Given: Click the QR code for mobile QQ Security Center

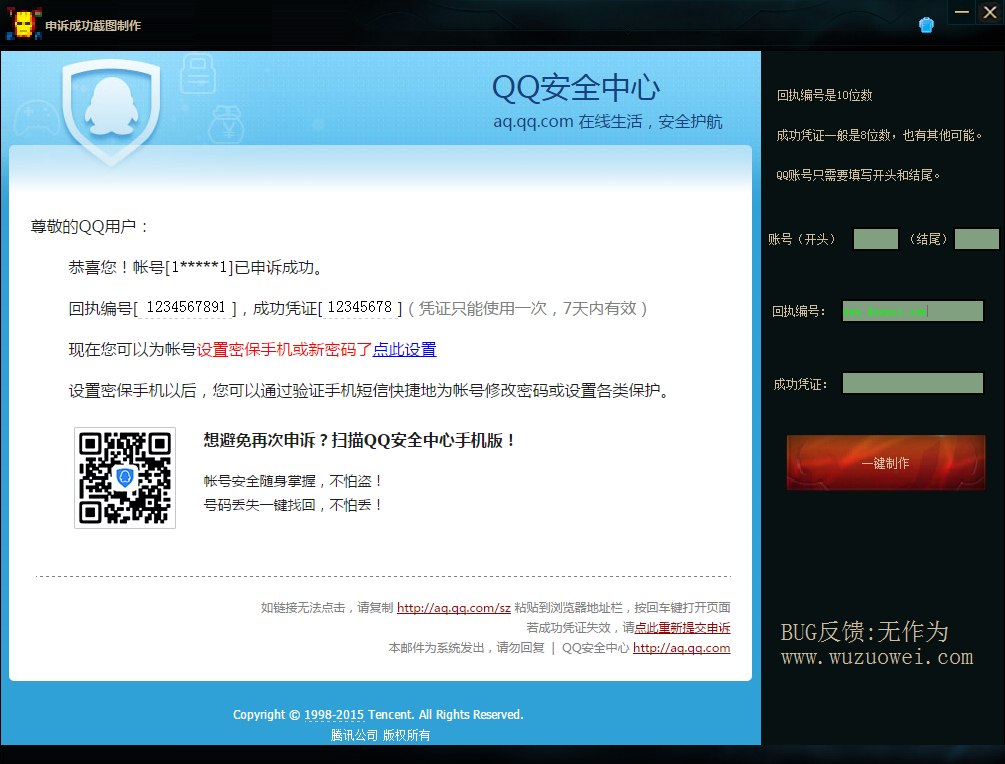Looking at the screenshot, I should point(124,477).
